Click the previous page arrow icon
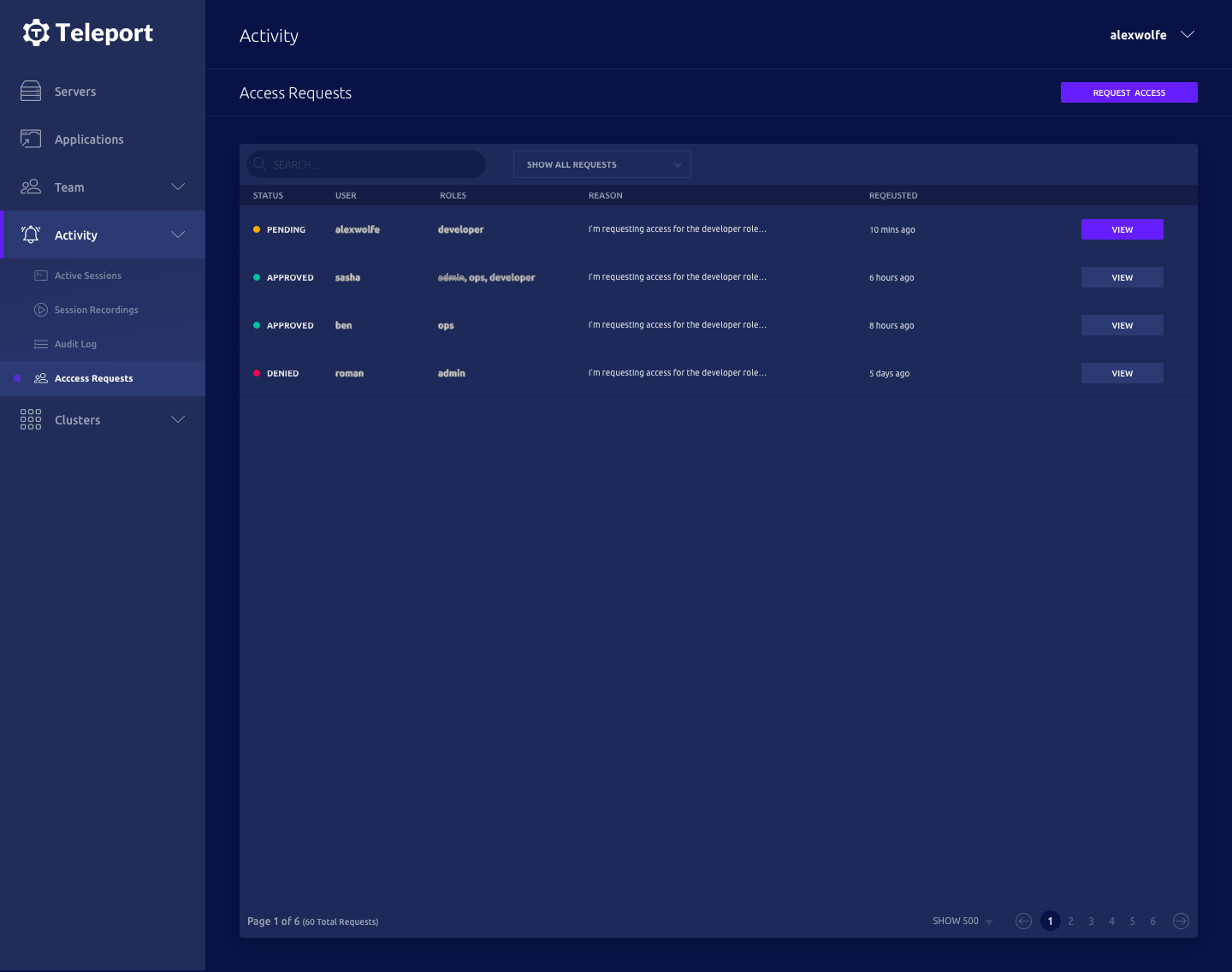The height and width of the screenshot is (972, 1232). (1023, 921)
